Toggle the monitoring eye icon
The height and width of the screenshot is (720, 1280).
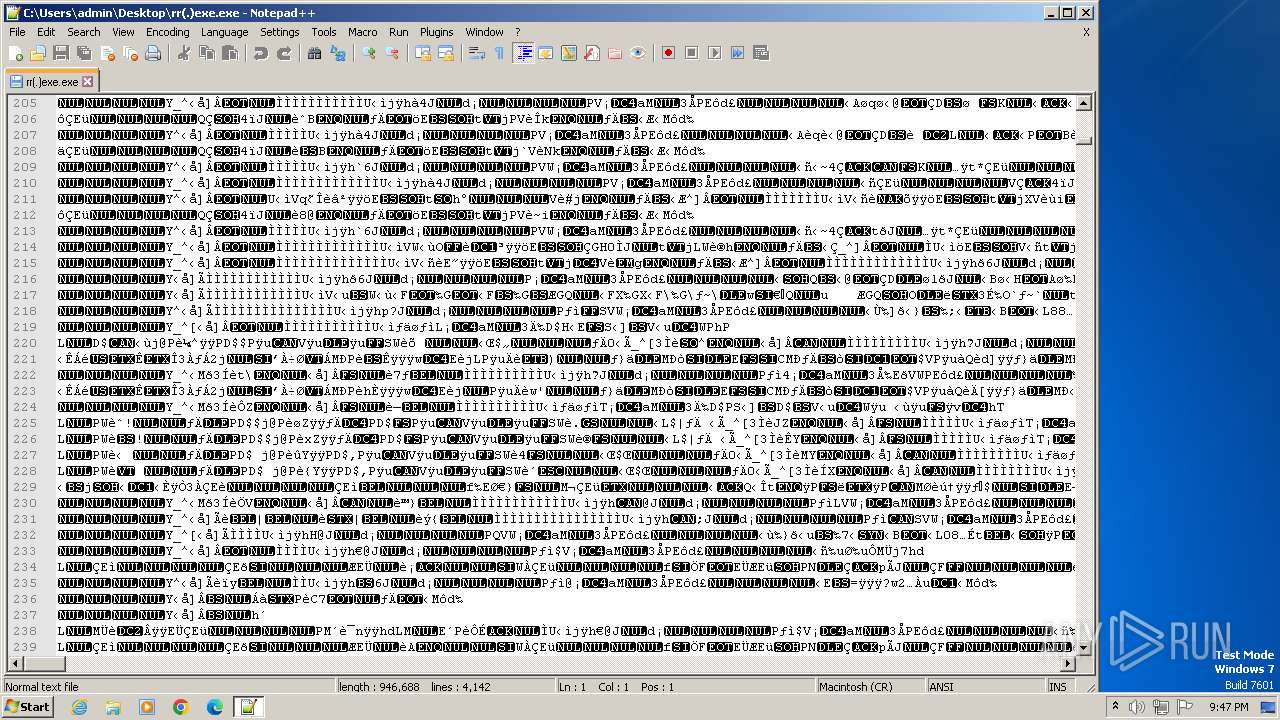coord(638,53)
